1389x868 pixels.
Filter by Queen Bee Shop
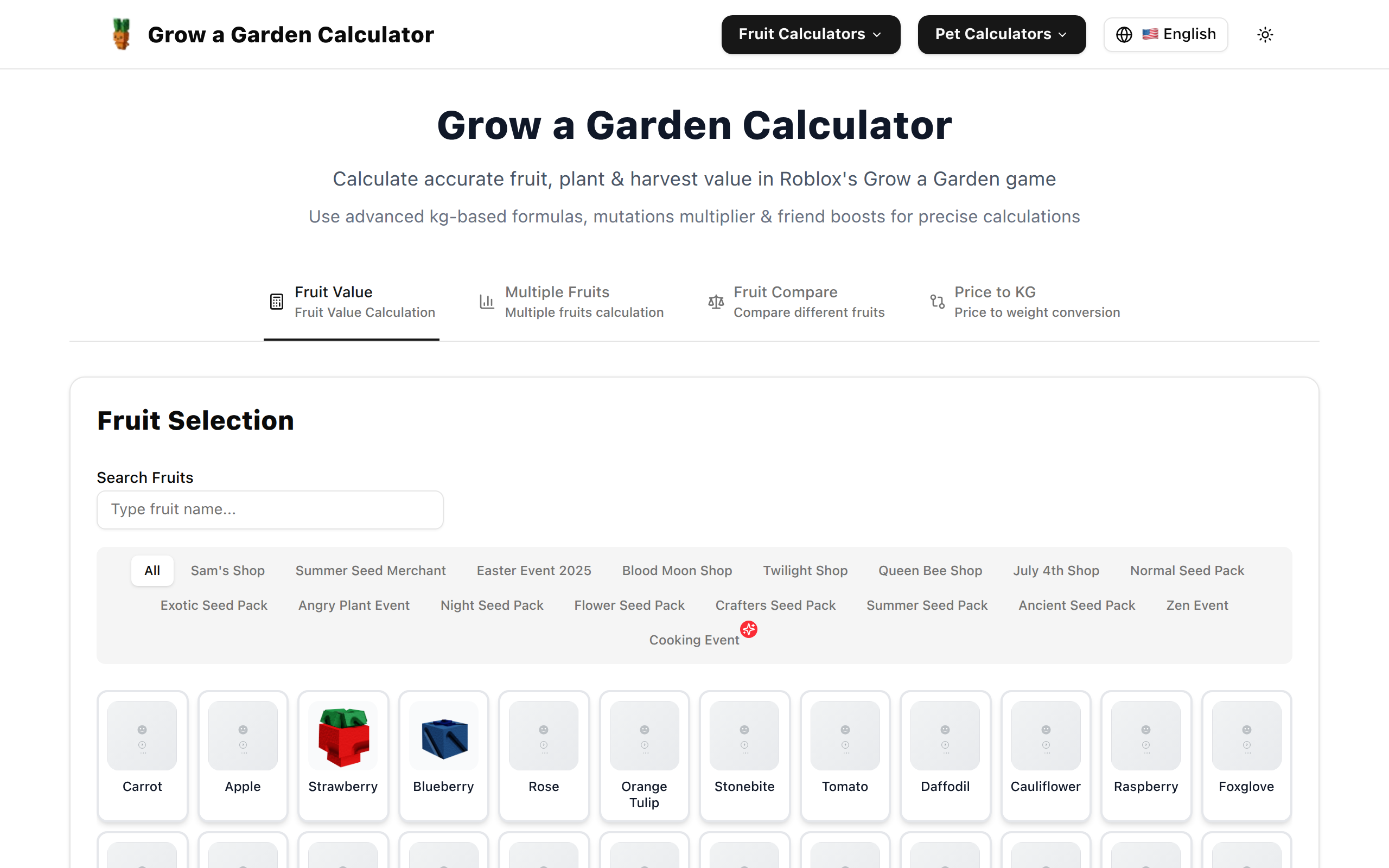point(930,571)
